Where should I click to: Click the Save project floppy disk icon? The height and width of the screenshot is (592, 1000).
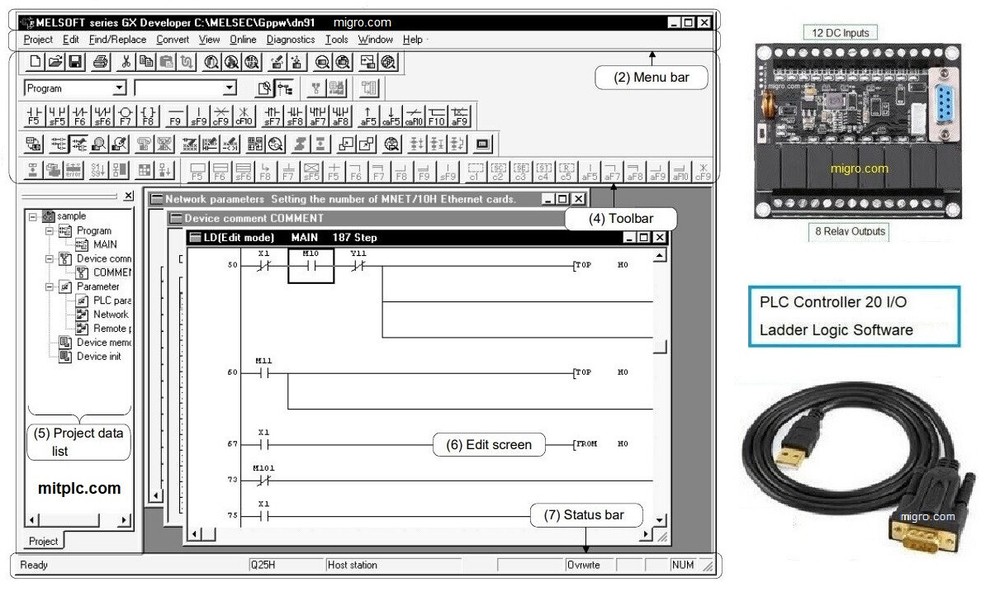click(x=76, y=62)
